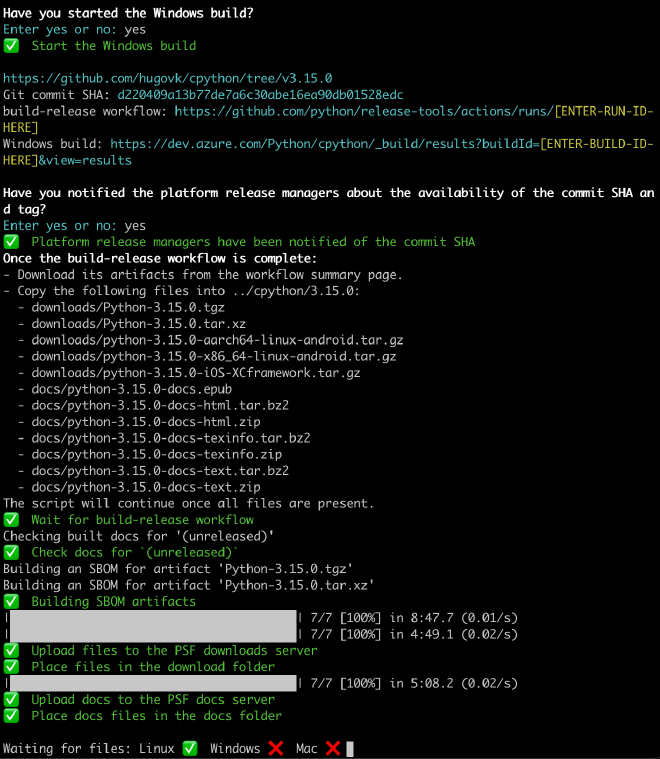
Task: Click the progress bar showing 8:47.7
Action: [x=153, y=618]
